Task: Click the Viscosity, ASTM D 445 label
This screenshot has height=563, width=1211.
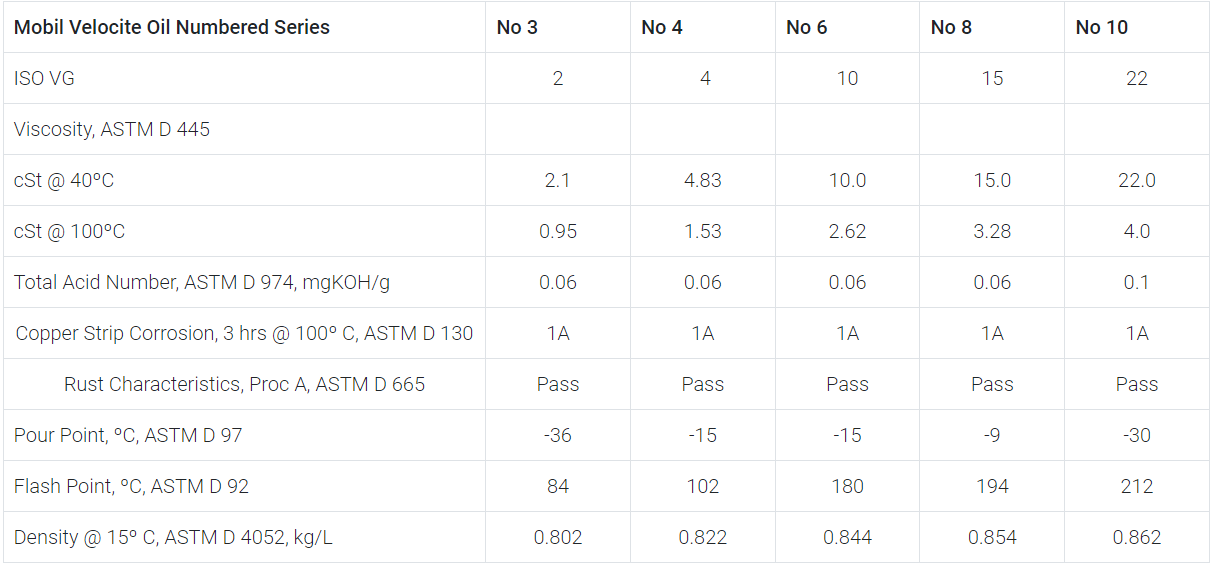Action: [x=112, y=129]
